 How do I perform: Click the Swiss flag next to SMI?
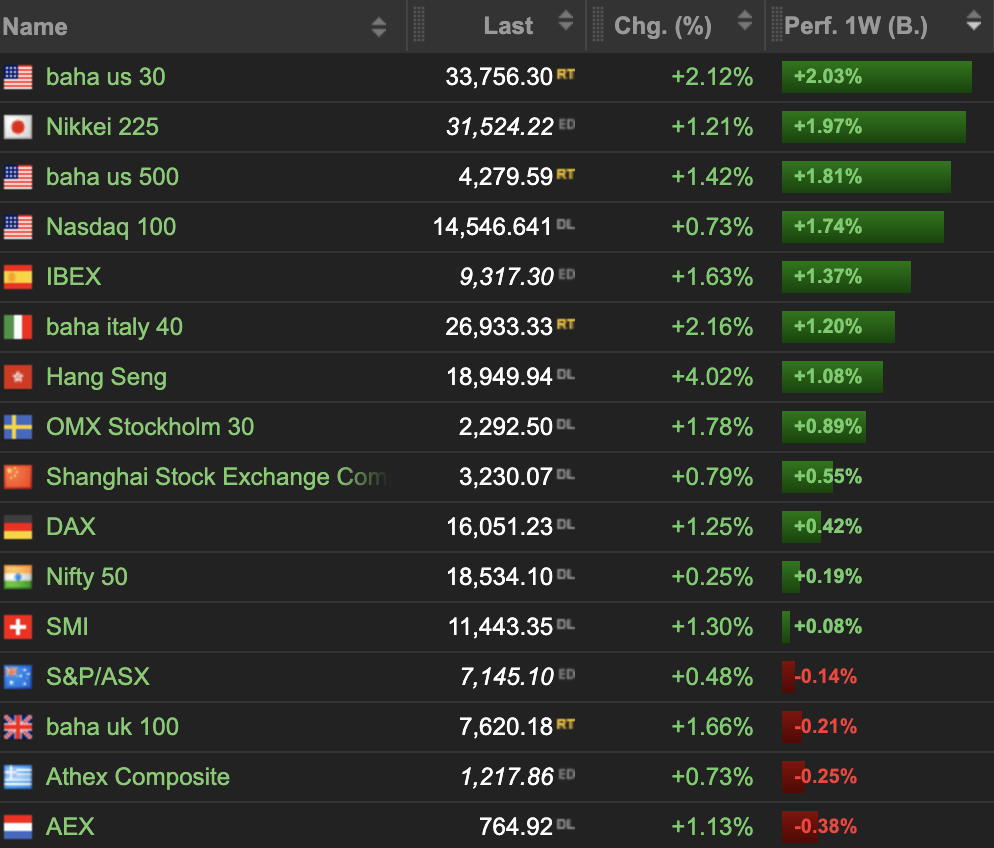18,627
